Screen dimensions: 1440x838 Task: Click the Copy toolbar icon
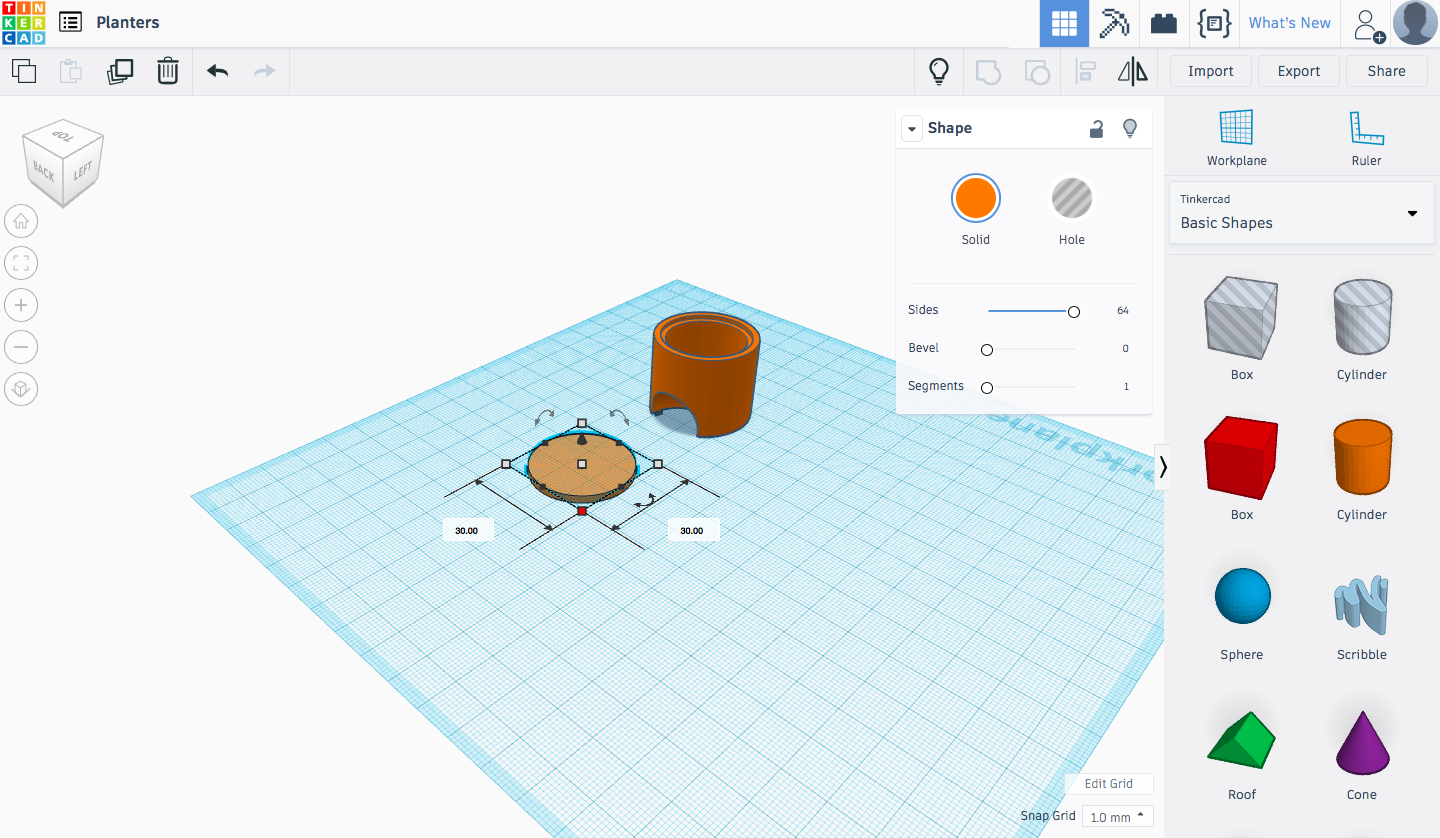(24, 71)
